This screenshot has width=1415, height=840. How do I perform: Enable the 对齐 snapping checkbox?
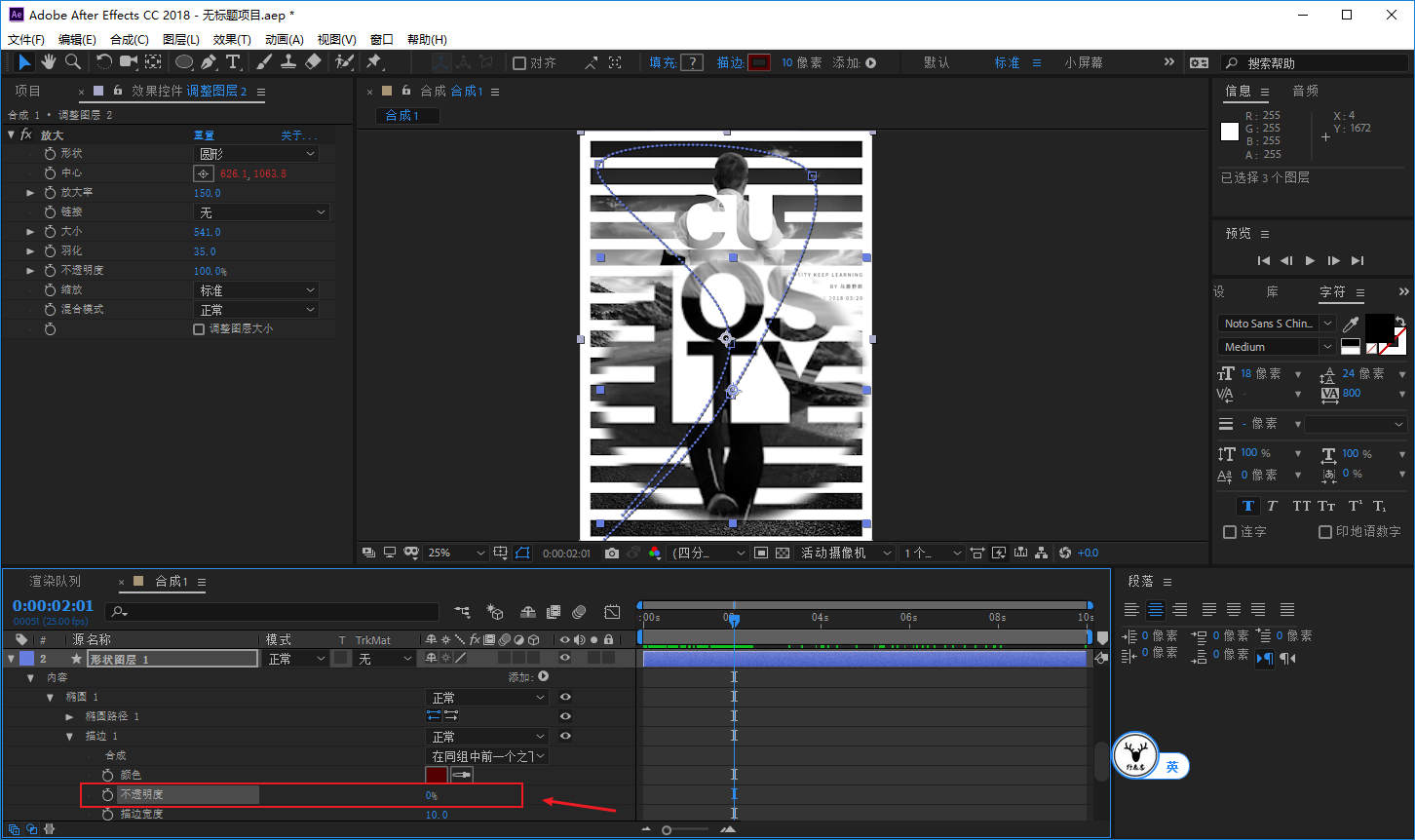click(519, 62)
